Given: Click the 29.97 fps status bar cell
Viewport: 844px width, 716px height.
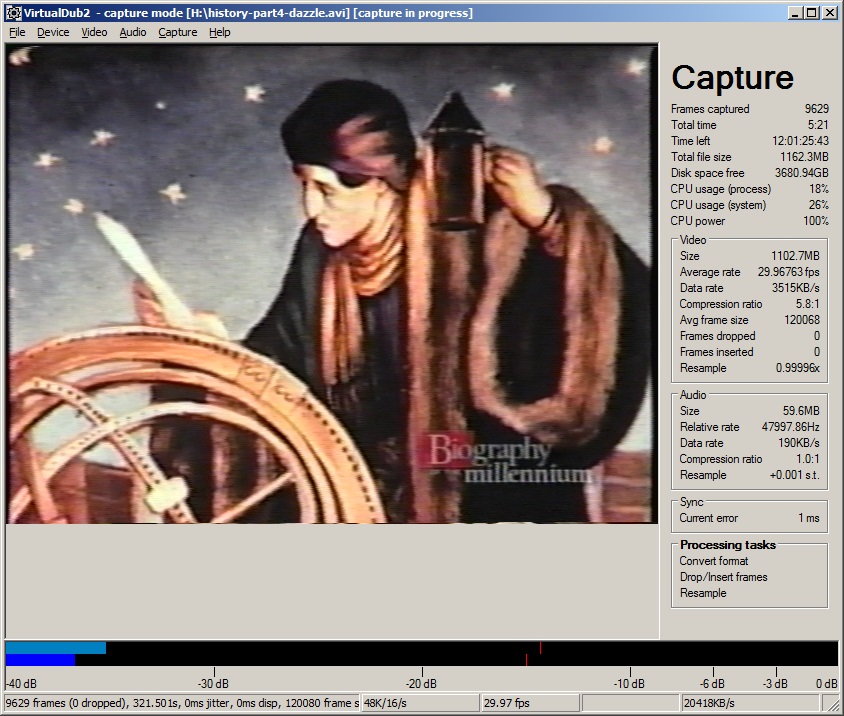Looking at the screenshot, I should coord(530,703).
